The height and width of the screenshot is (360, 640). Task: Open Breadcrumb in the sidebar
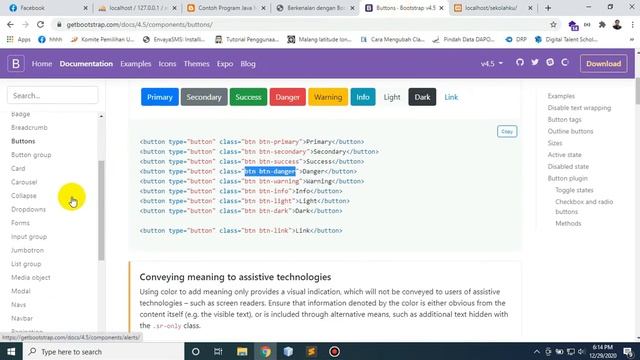(x=29, y=127)
